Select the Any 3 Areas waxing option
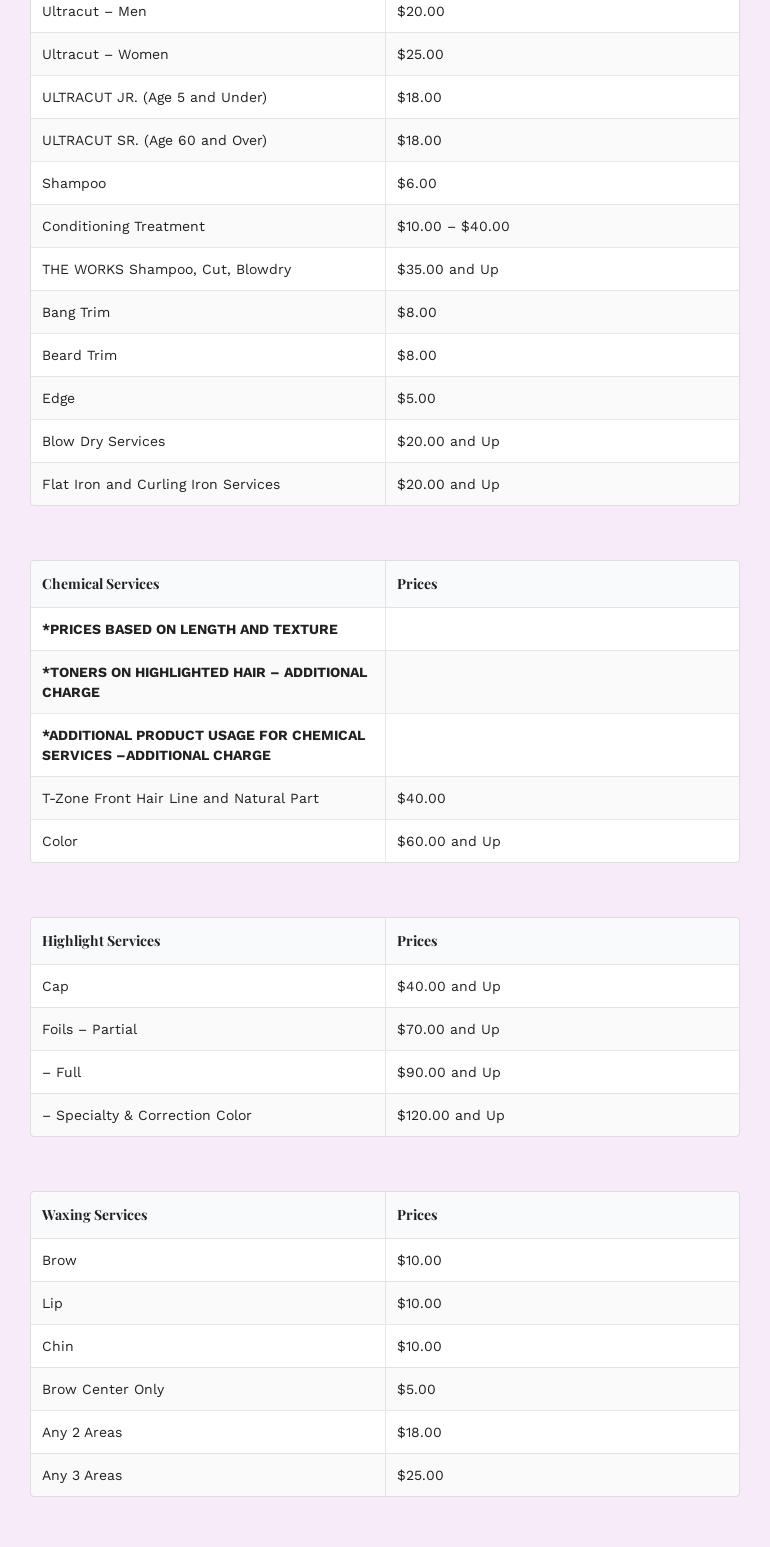 [x=82, y=1475]
